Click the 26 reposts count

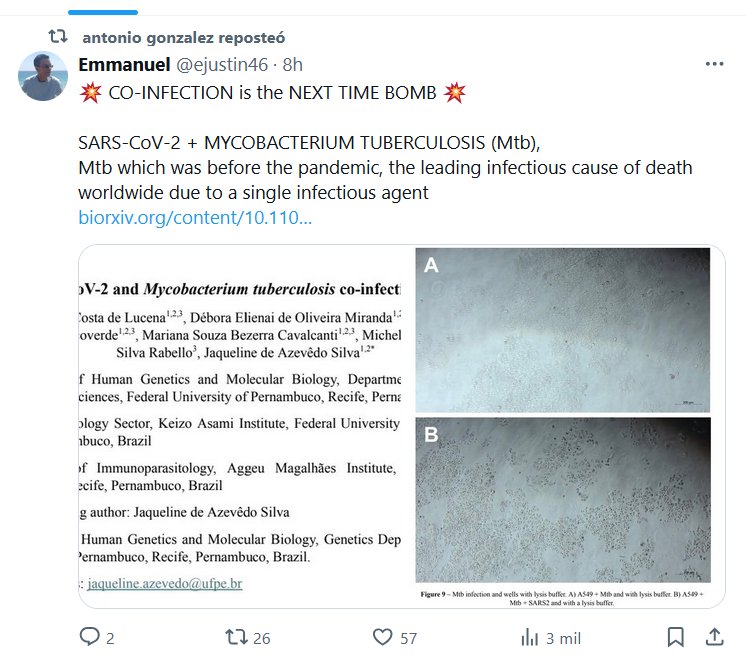click(262, 638)
